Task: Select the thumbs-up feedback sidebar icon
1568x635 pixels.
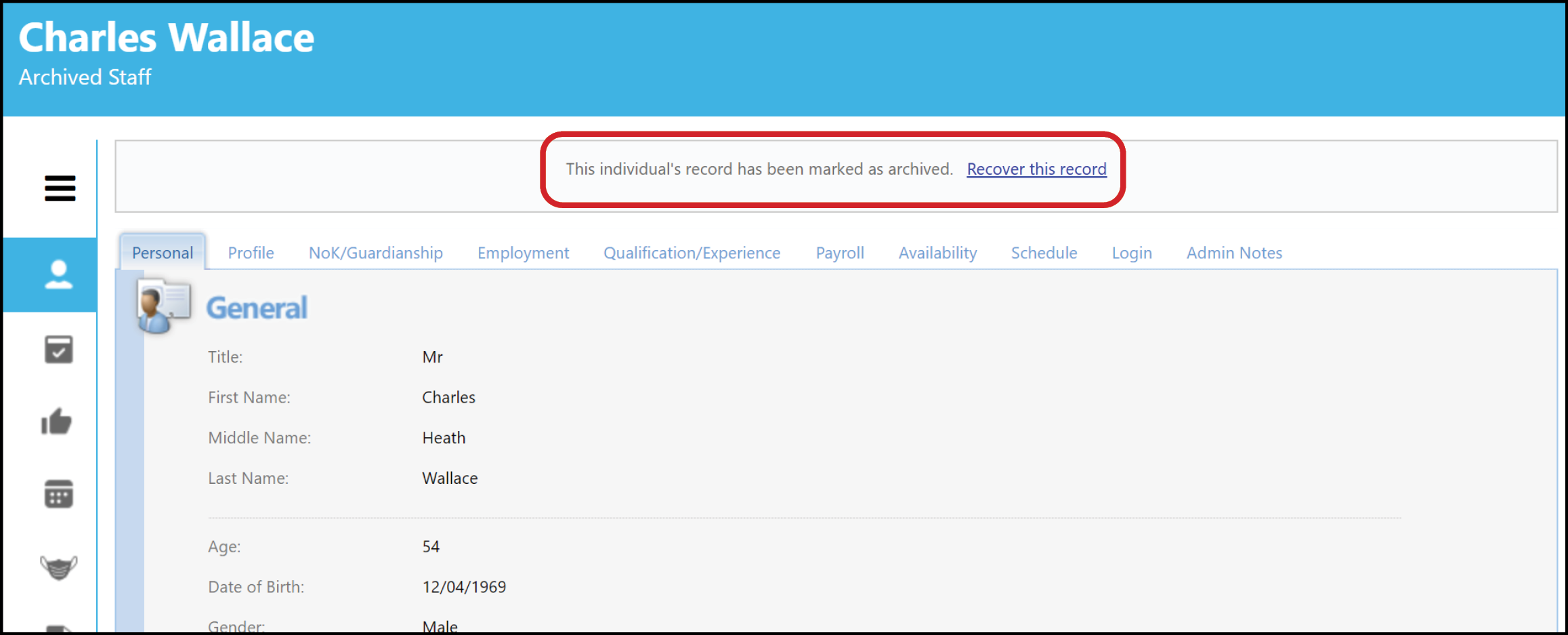Action: [x=59, y=422]
